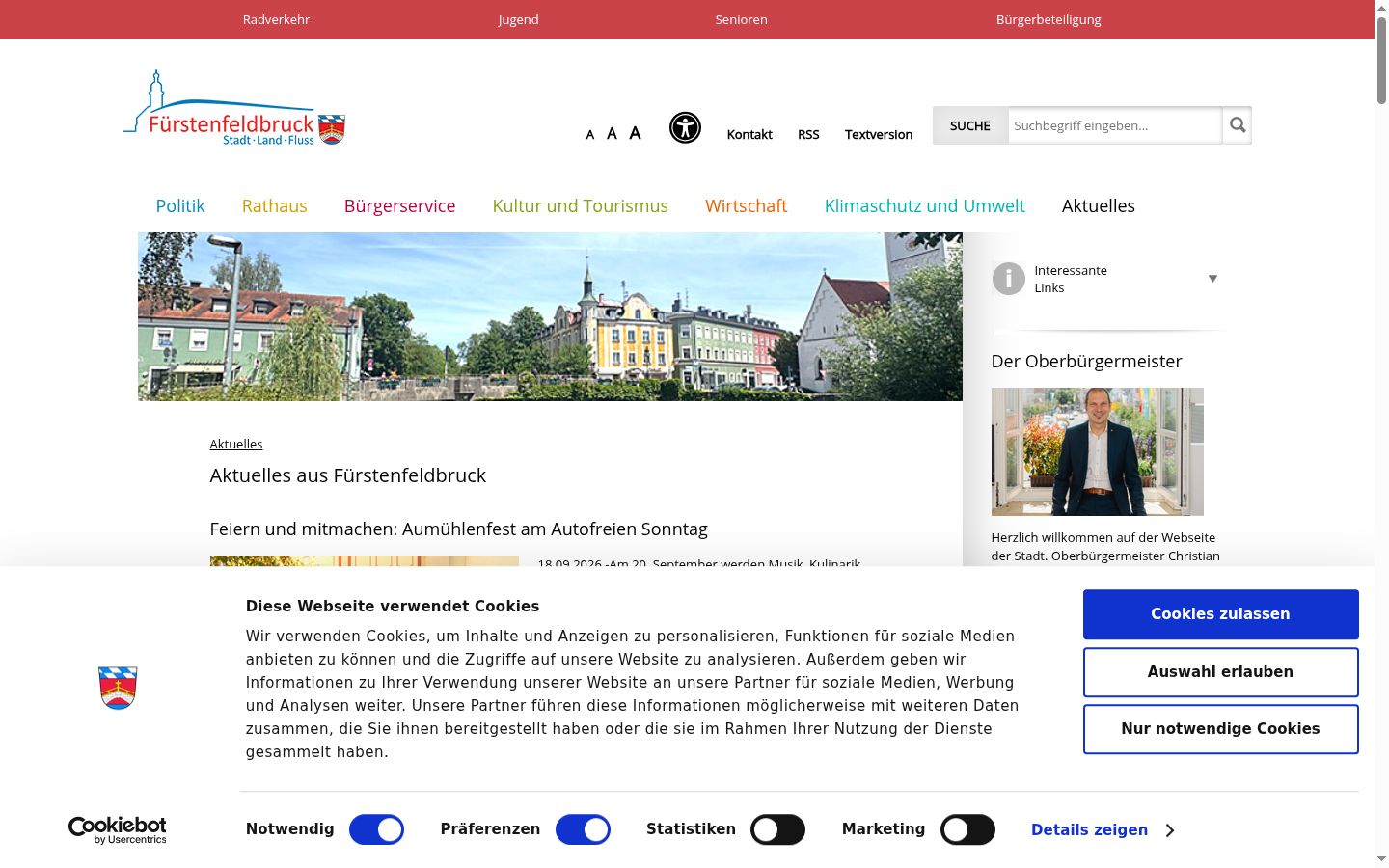Click the Nur notwendige Cookies button
The height and width of the screenshot is (868, 1389).
click(1220, 729)
